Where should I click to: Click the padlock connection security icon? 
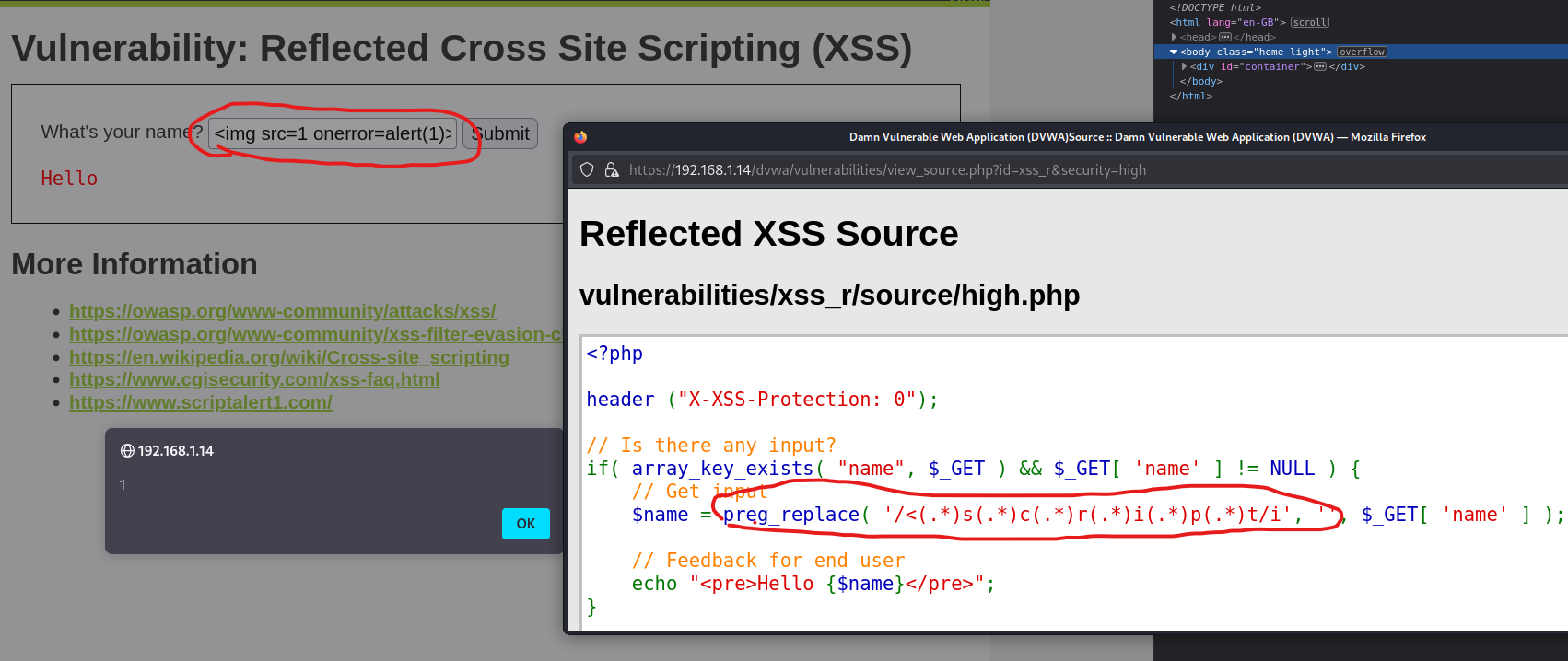[611, 169]
